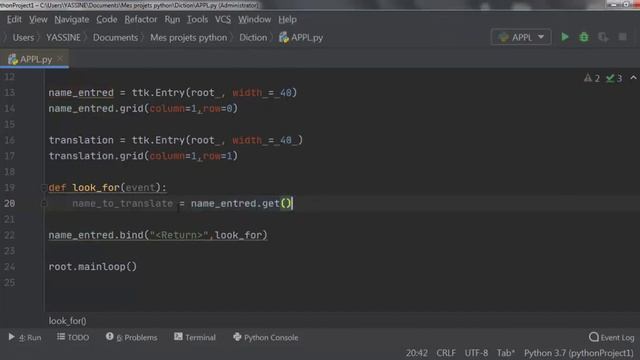Click the event parameter on line 19
This screenshot has width=640, height=360.
coord(140,187)
